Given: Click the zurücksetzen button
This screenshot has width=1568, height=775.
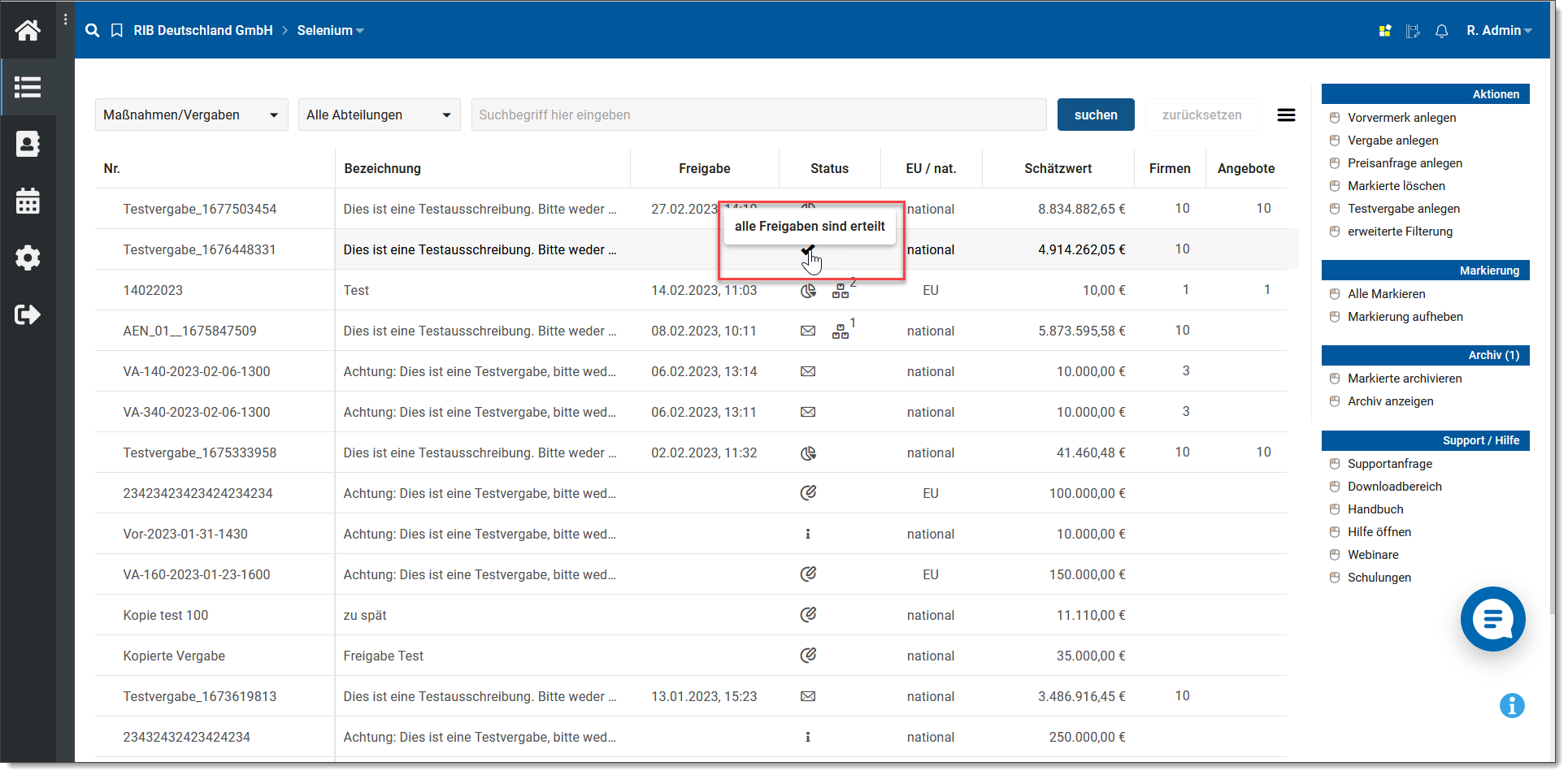Looking at the screenshot, I should click(x=1201, y=115).
